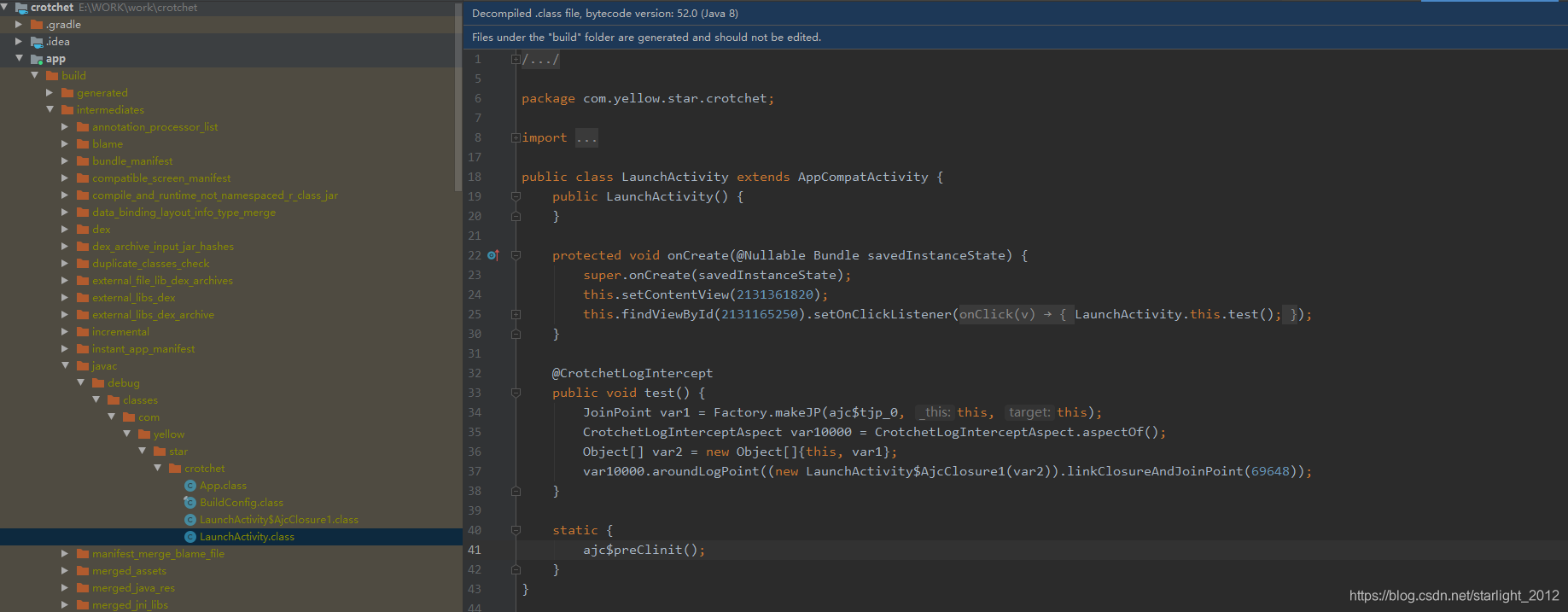Screen dimensions: 1568x612
Task: Expand the folded onClick lambda at line 25
Action: [x=516, y=314]
